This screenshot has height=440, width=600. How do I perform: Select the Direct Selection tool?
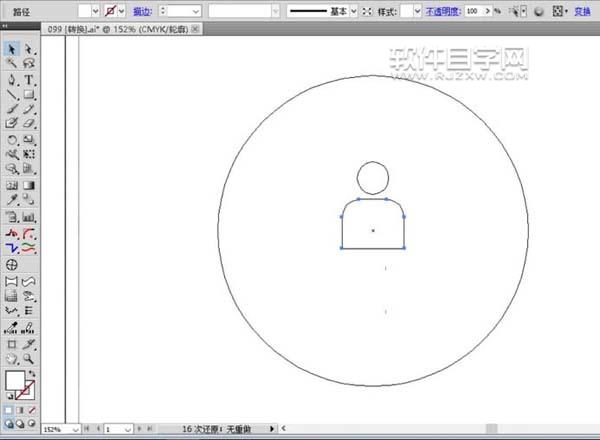pyautogui.click(x=29, y=49)
